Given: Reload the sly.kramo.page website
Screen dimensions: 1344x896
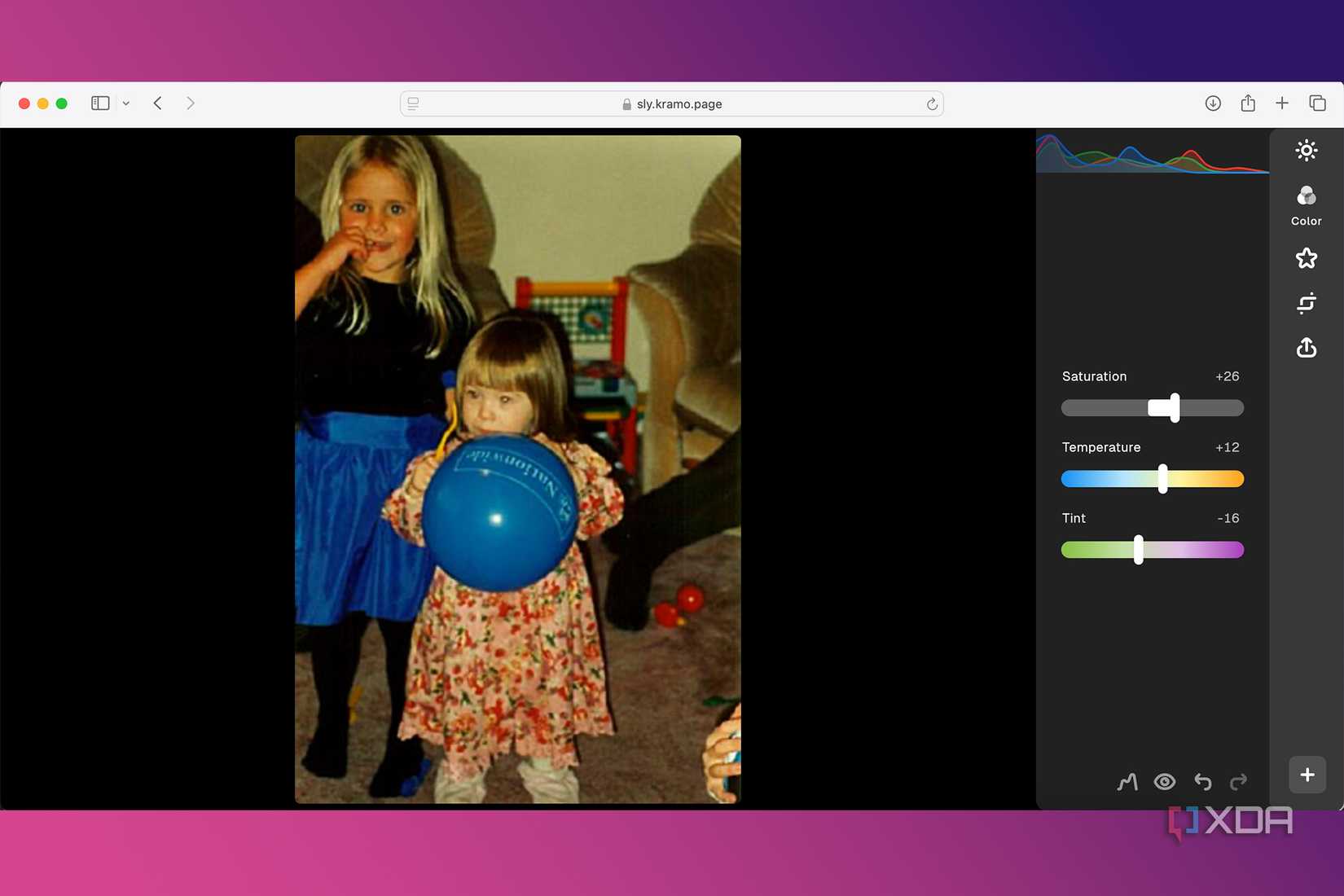Looking at the screenshot, I should point(931,103).
